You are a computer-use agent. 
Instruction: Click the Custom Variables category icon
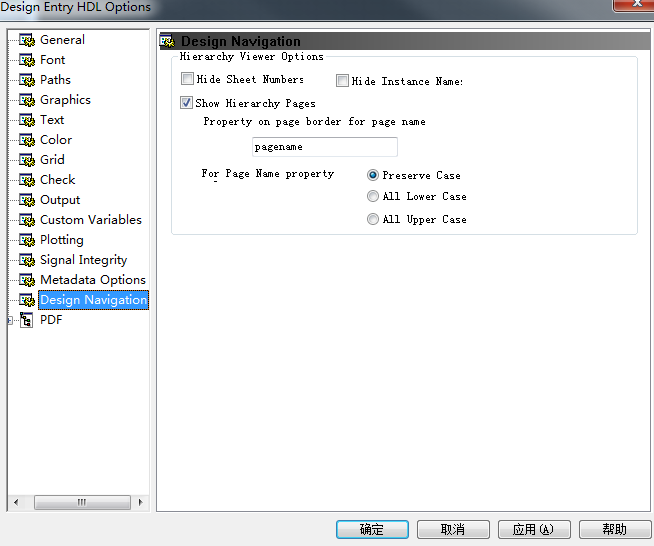(x=27, y=220)
